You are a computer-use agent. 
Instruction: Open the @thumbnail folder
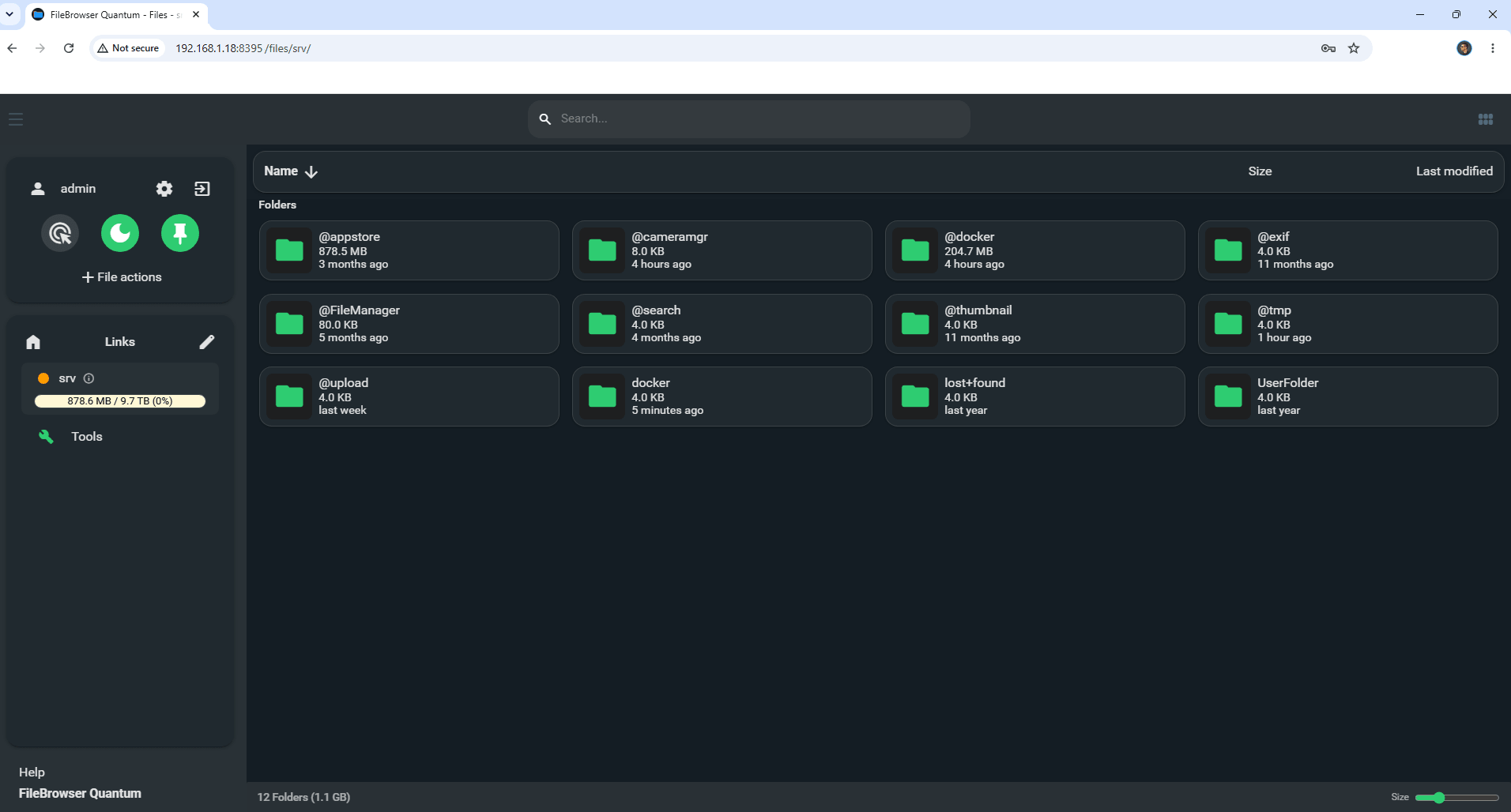point(1035,324)
